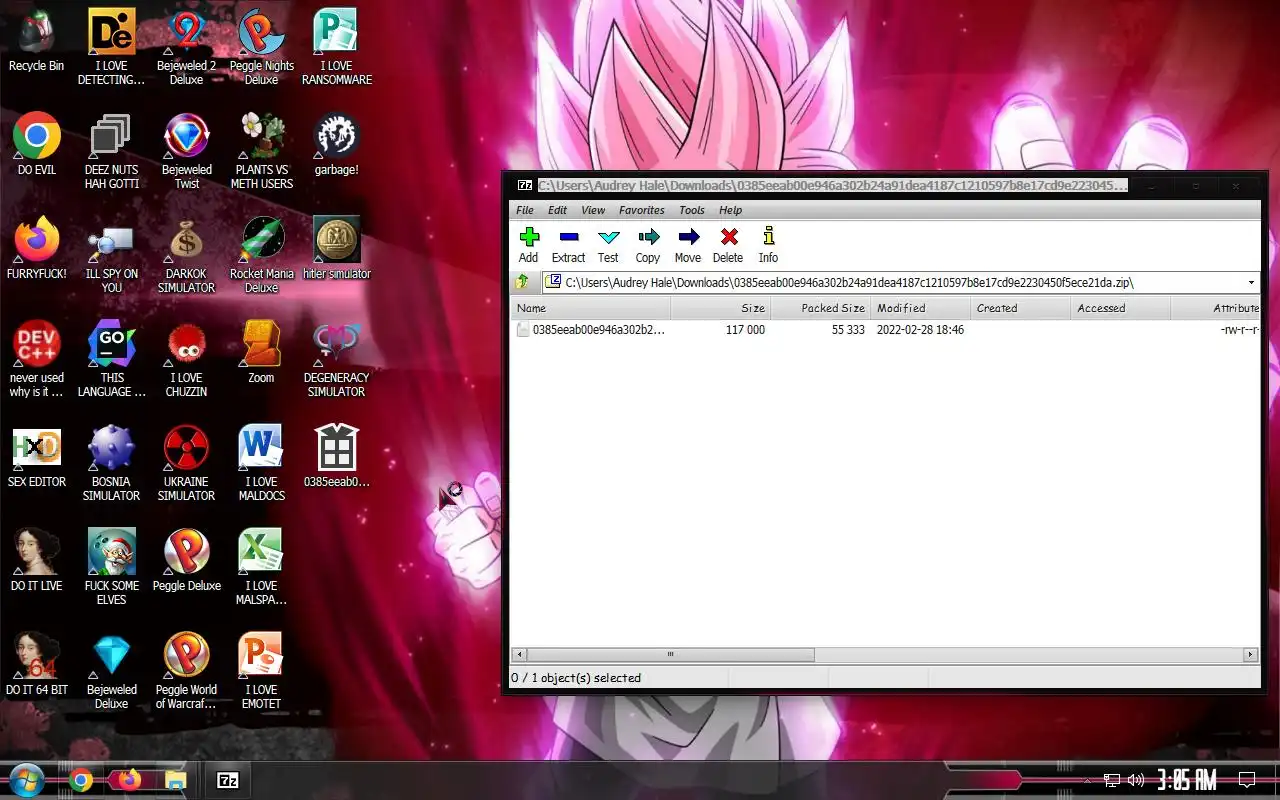Click the volume speaker tray icon

click(x=1135, y=780)
